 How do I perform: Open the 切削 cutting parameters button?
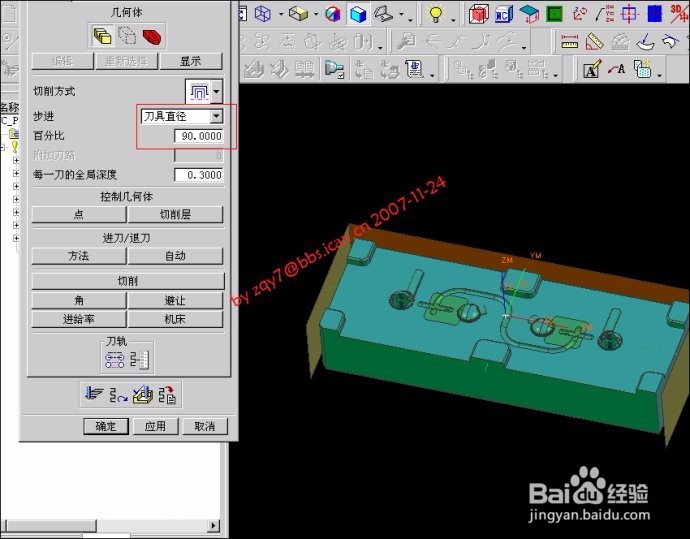[x=128, y=281]
